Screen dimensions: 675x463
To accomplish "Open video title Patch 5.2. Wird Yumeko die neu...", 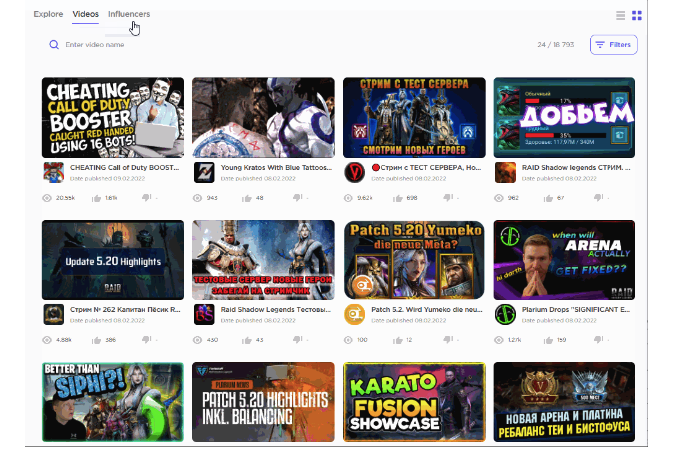I will (427, 309).
